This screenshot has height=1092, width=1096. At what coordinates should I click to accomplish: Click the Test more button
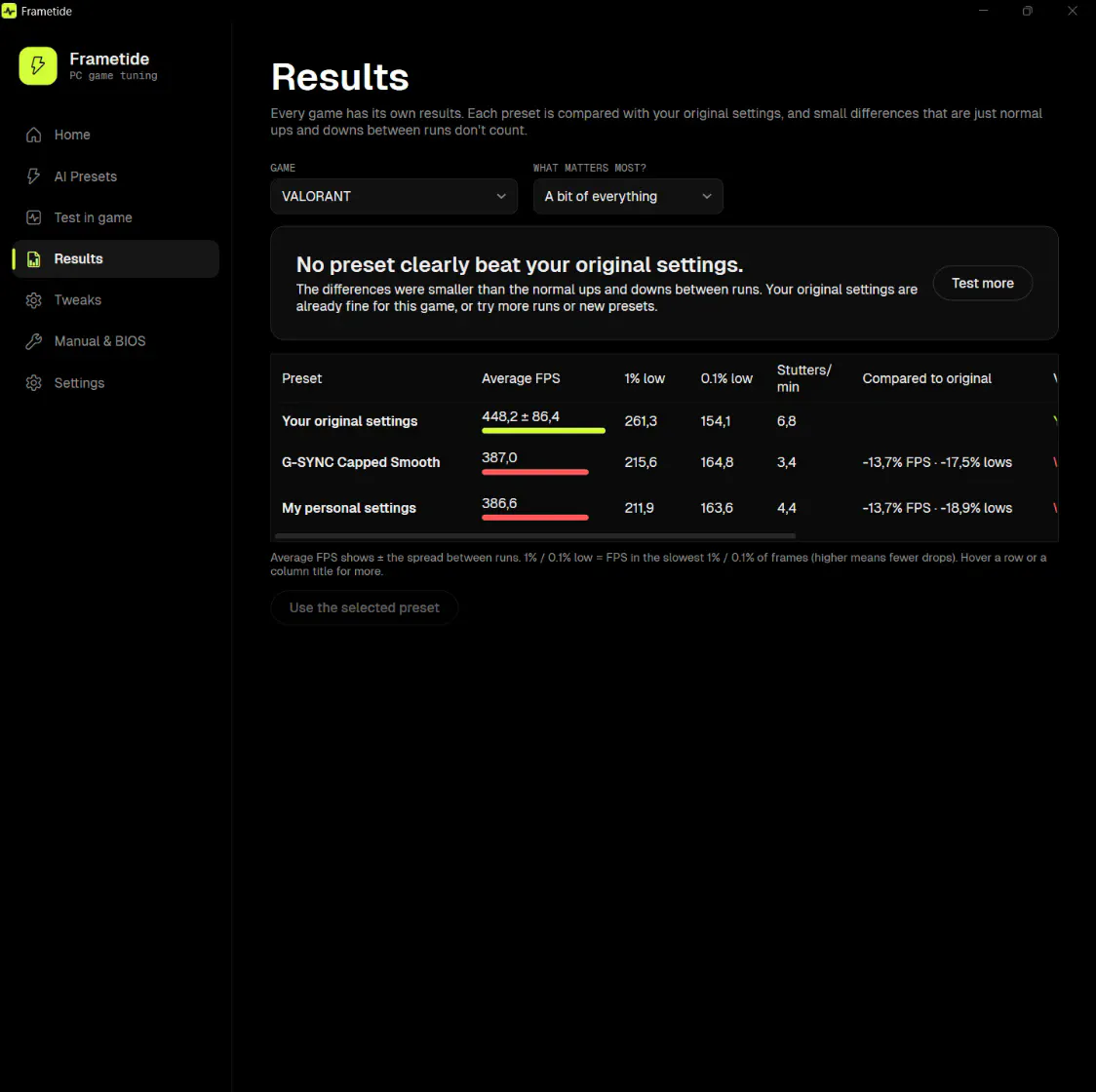(982, 283)
